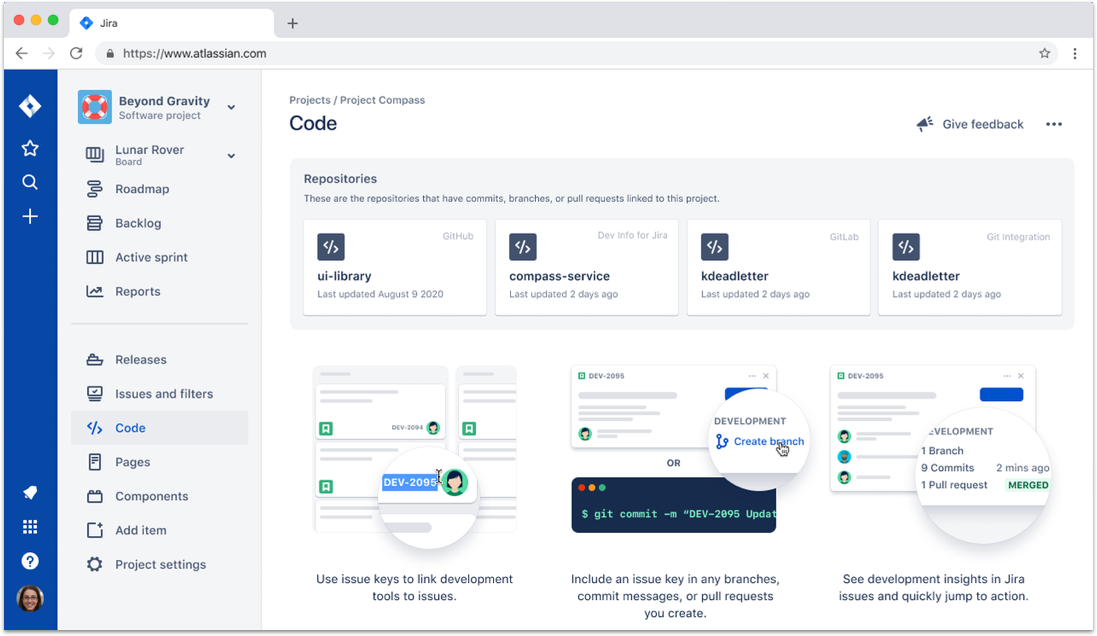Select Project settings in sidebar
This screenshot has width=1097, height=636.
tap(160, 564)
